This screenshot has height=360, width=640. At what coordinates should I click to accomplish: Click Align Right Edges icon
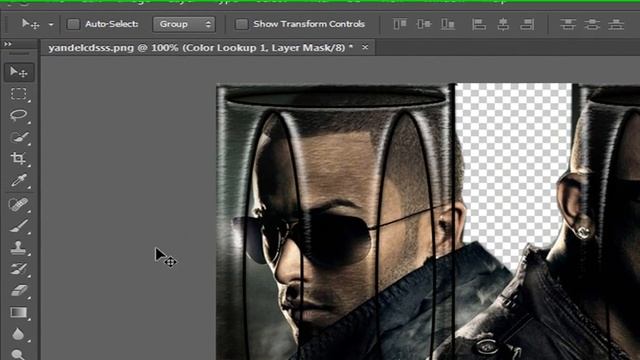[527, 24]
